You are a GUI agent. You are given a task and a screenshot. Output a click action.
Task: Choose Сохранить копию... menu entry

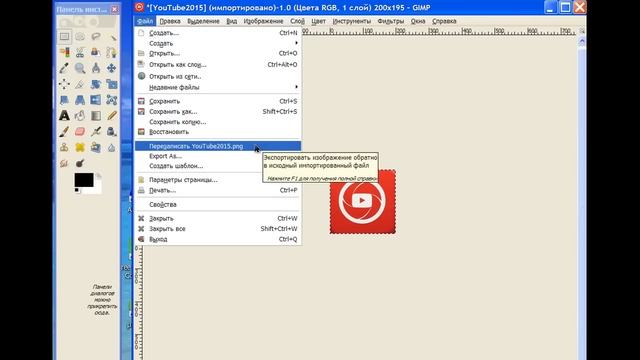pos(218,122)
